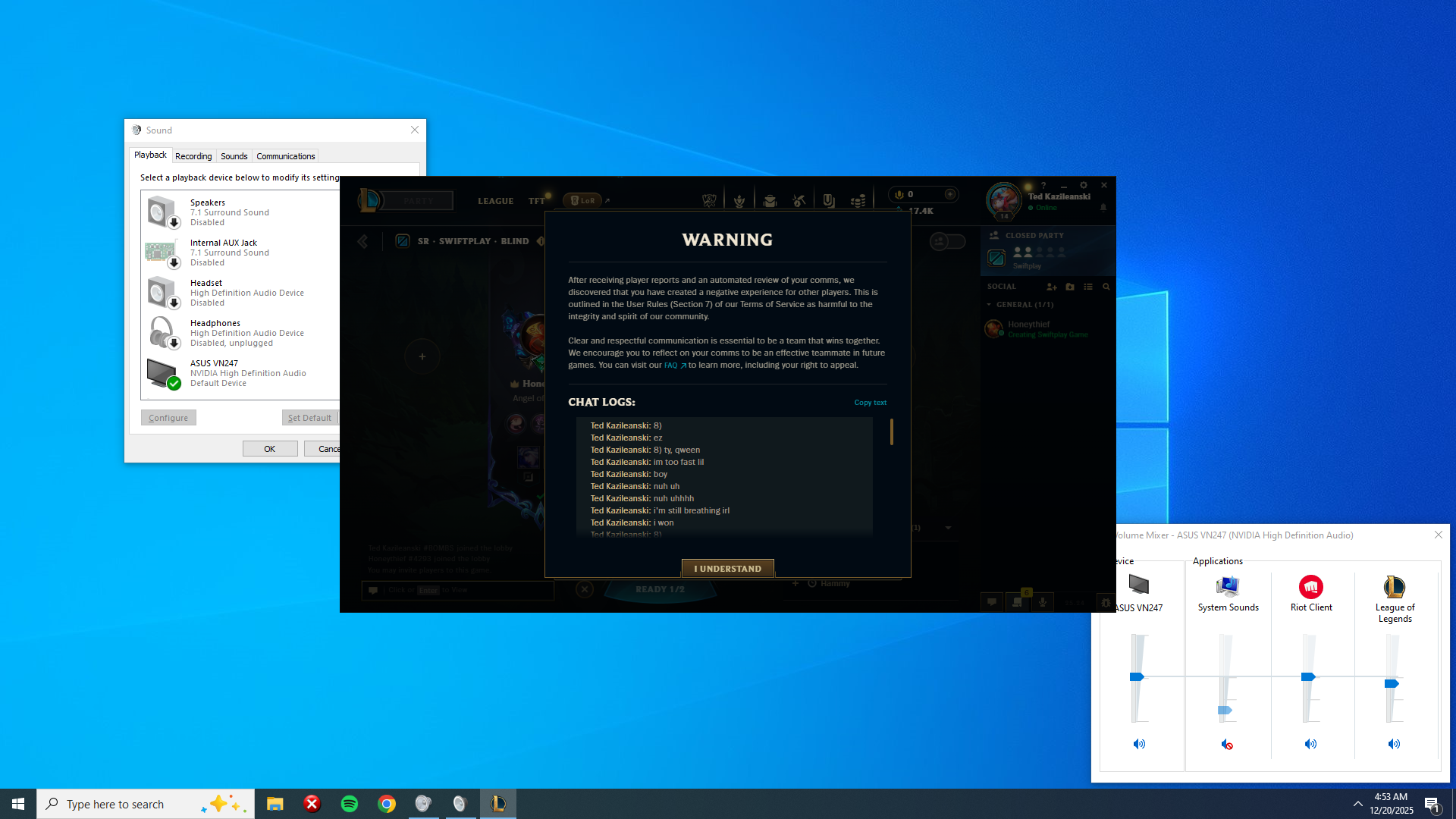This screenshot has height=819, width=1456.
Task: Click the League of Legends taskbar icon
Action: [497, 804]
